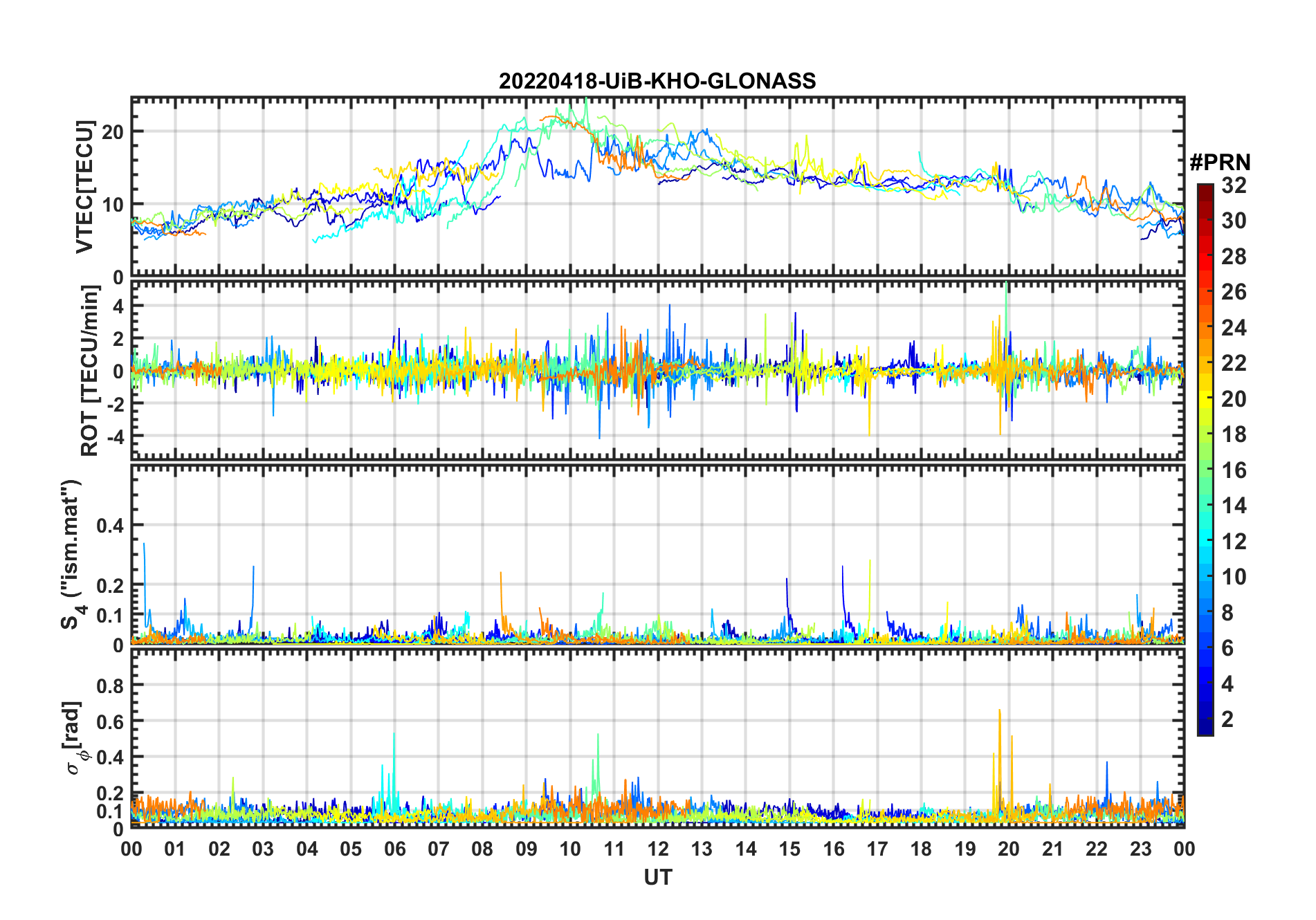Click the S4 ("ism.mat") y-axis label

point(73,554)
